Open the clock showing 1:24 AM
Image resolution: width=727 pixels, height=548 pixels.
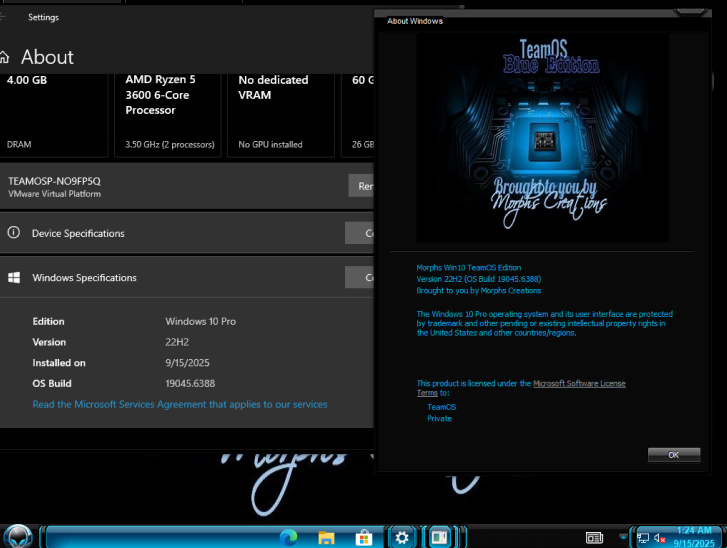(x=694, y=537)
